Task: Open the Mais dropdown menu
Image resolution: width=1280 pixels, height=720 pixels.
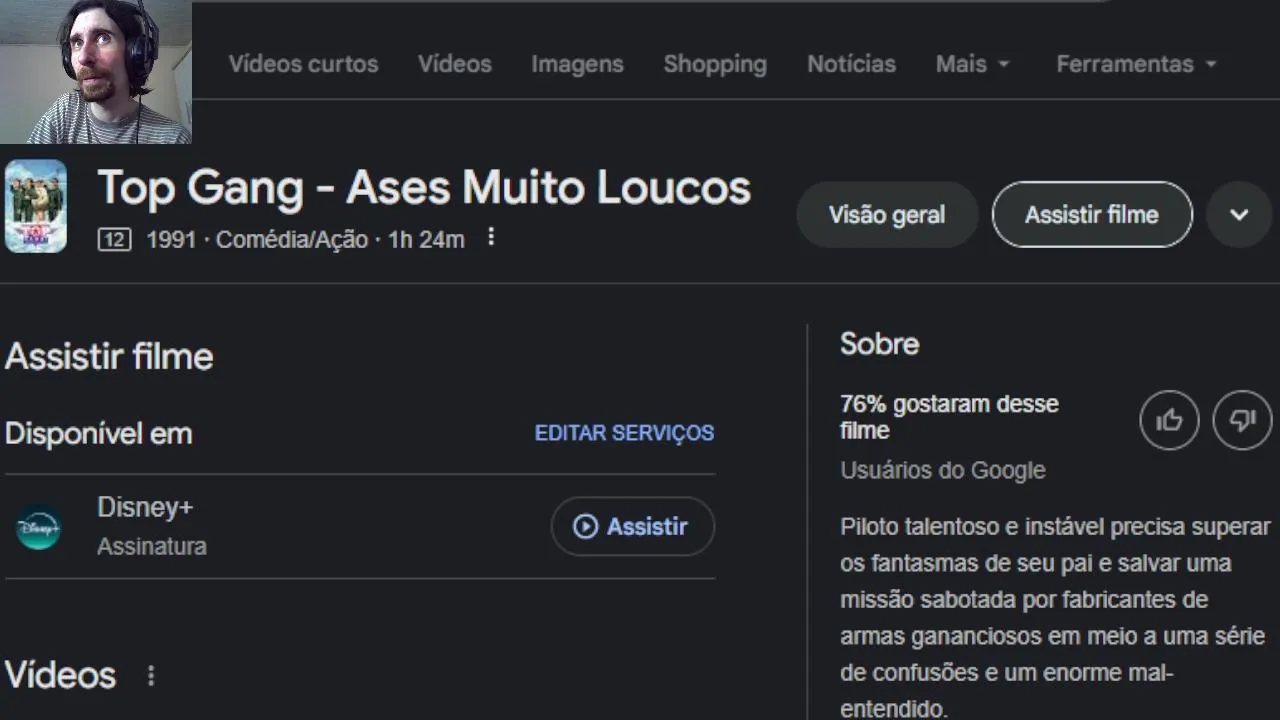Action: point(972,64)
